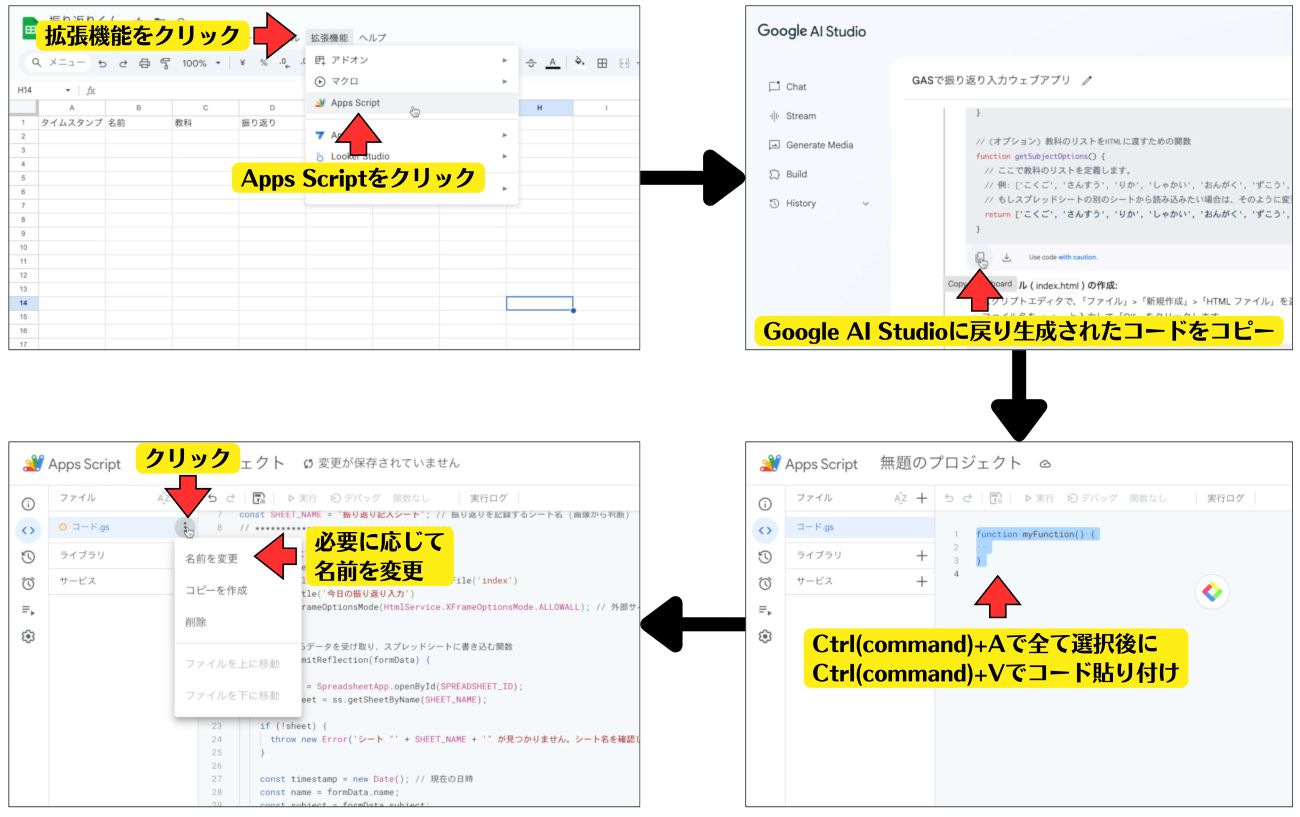Open the 関数なし function dropdown in 無題のプロジェクト window
Viewport: 1300px width, 817px height.
1147,498
